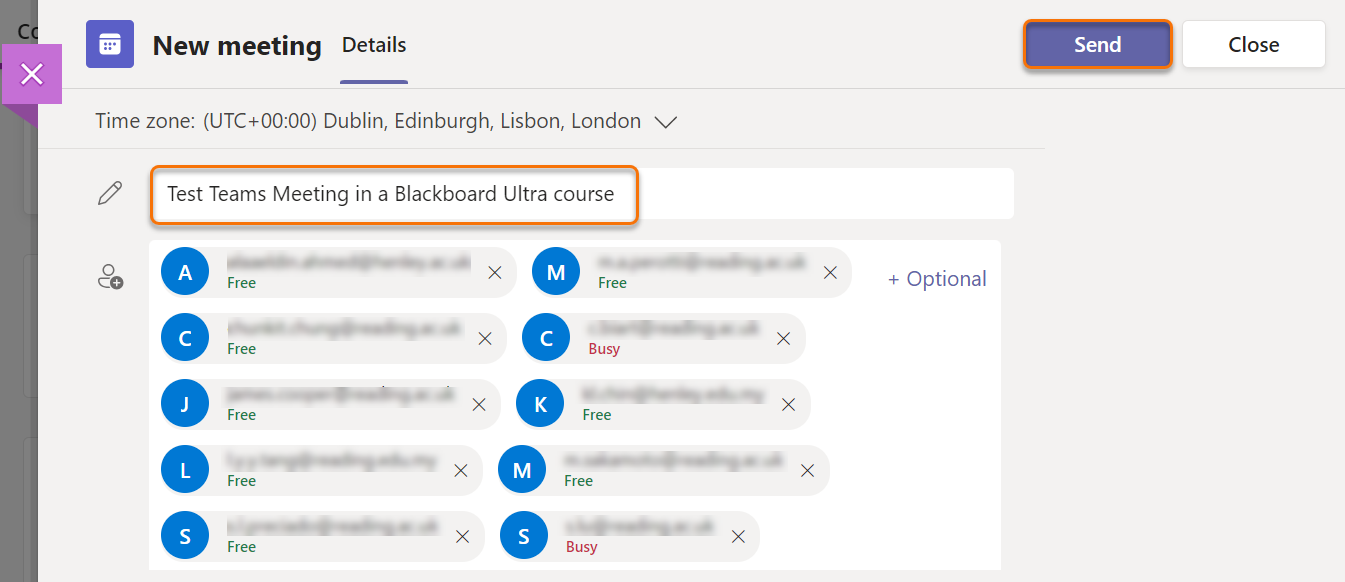The height and width of the screenshot is (582, 1345).
Task: Remove the attendee with the A avatar
Action: pos(494,272)
